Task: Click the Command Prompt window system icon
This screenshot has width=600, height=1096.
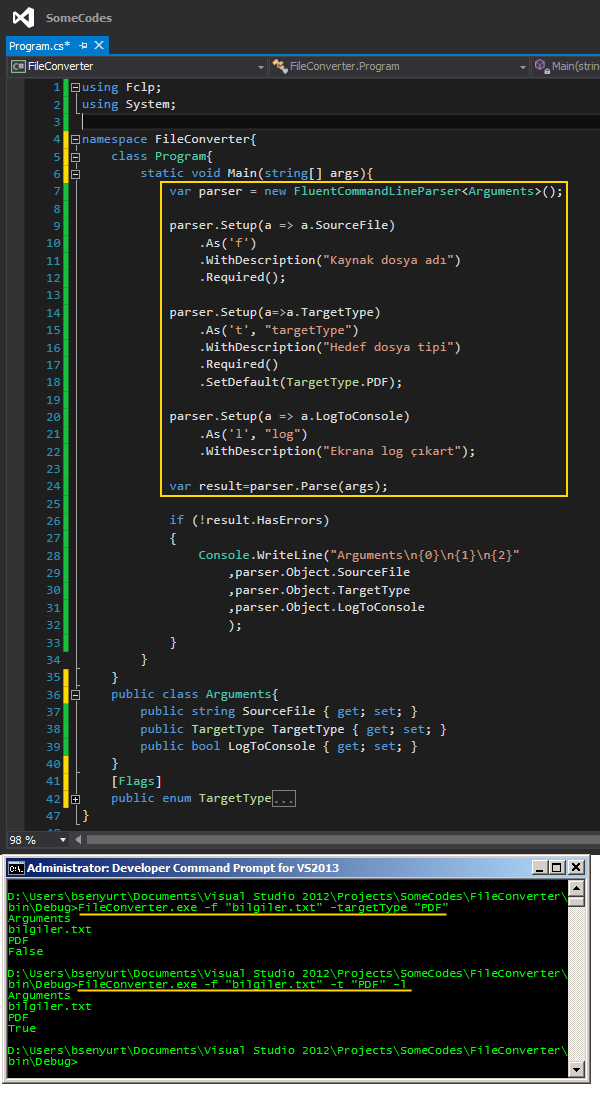Action: click(16, 868)
